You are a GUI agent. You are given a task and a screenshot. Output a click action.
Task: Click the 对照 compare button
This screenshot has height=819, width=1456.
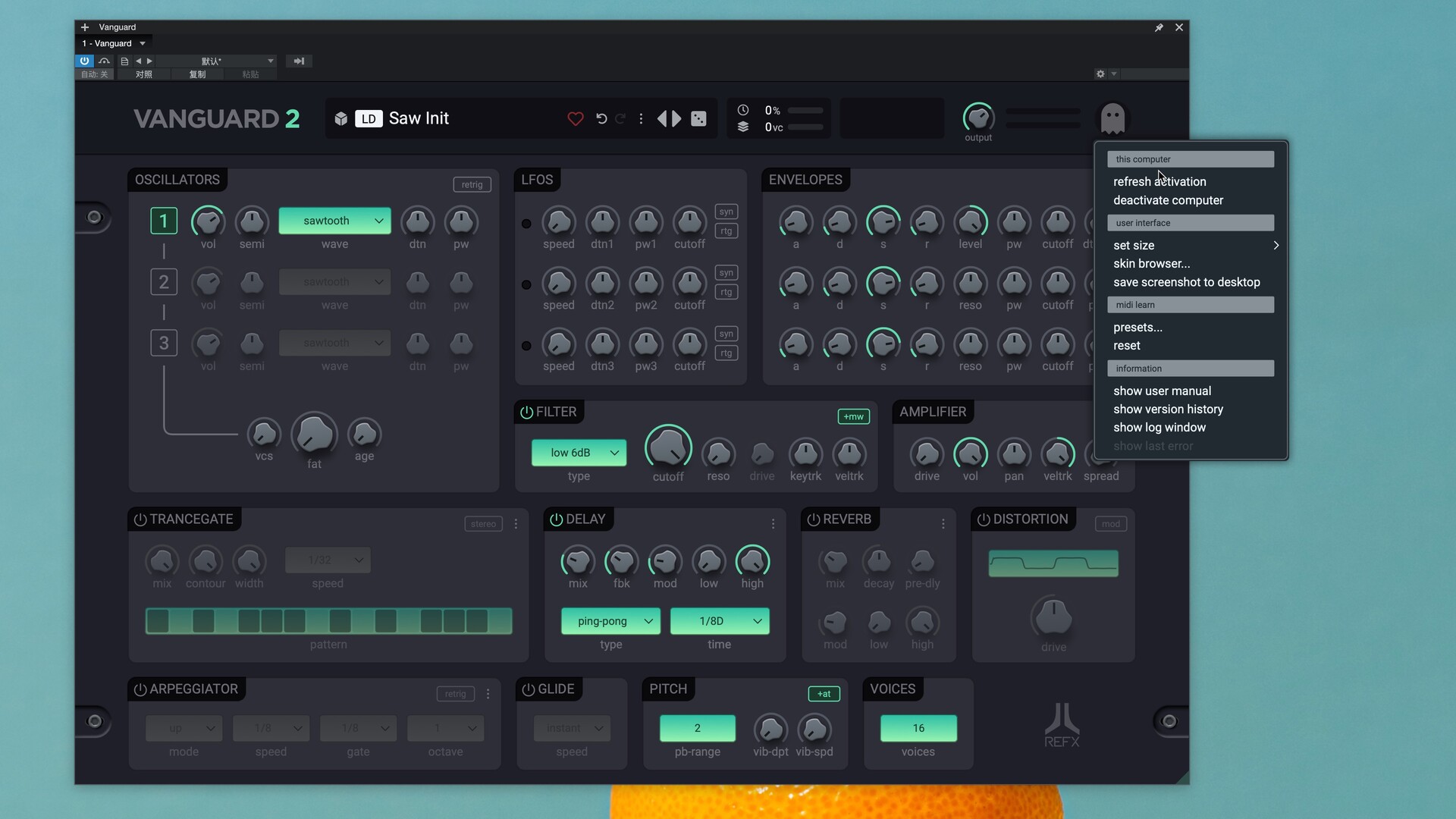pos(143,74)
